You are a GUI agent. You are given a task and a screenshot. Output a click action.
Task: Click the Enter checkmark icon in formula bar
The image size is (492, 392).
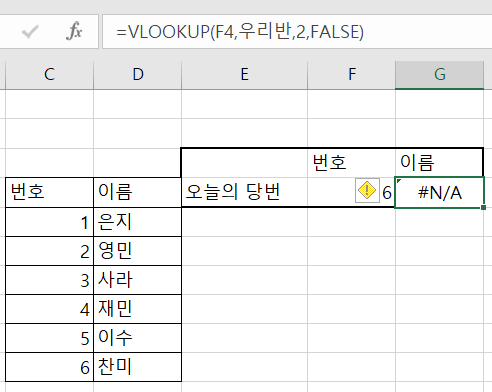[x=30, y=32]
